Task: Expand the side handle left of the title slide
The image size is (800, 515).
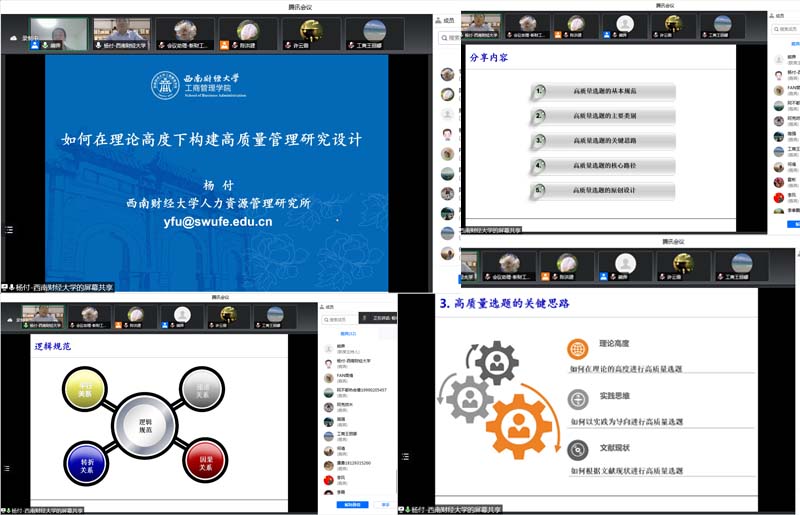Action: click(9, 230)
